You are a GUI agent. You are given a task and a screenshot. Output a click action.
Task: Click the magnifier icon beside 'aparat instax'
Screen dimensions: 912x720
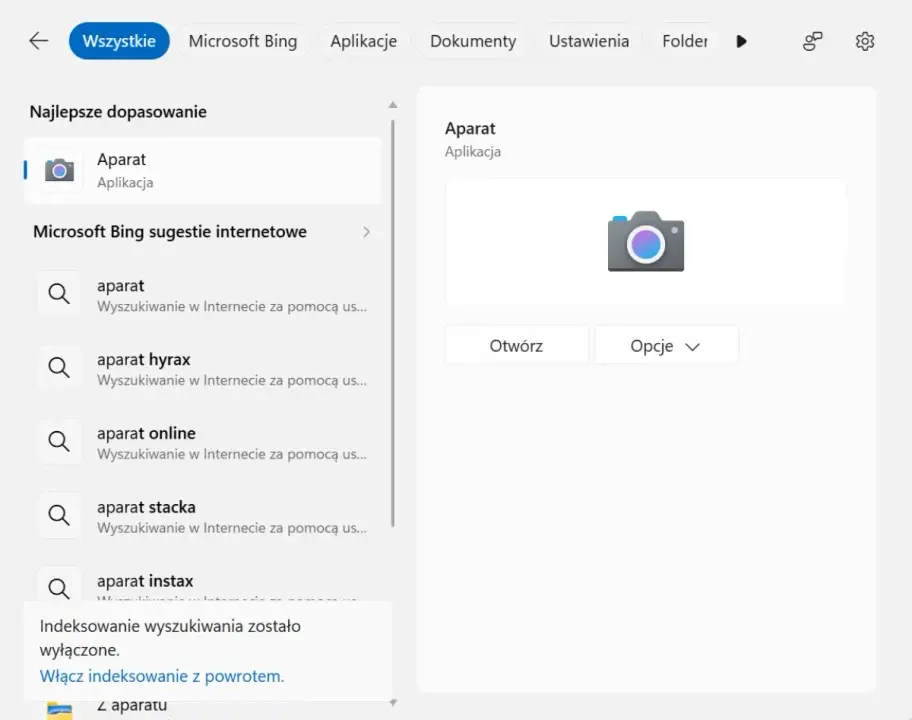point(59,588)
